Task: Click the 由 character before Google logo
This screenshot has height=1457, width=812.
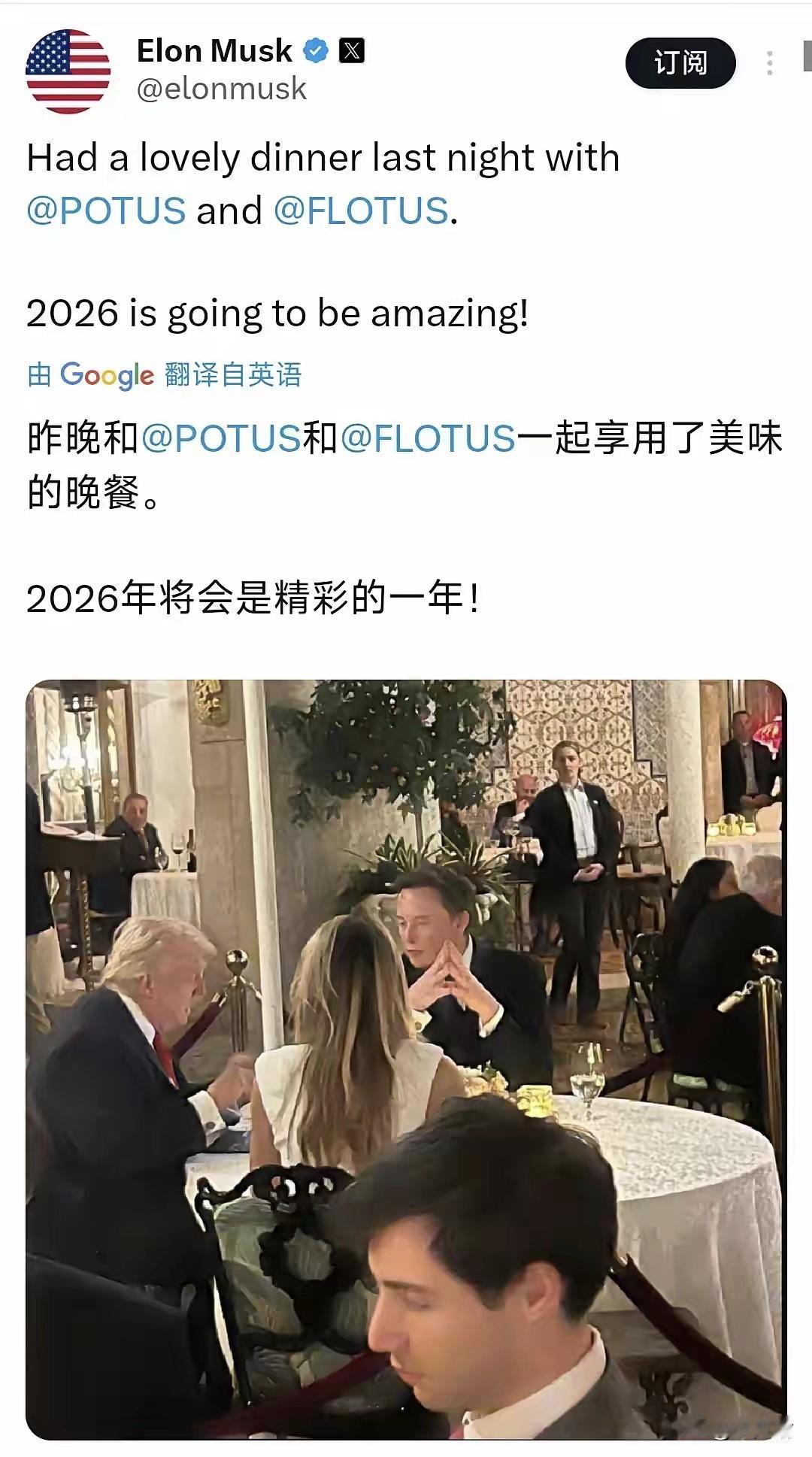Action: click(x=39, y=374)
